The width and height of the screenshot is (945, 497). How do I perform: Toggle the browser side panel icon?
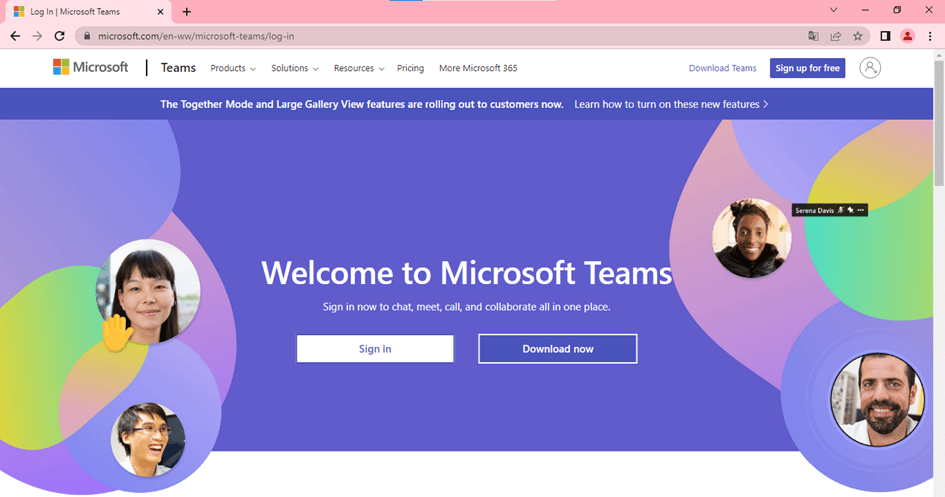[885, 36]
